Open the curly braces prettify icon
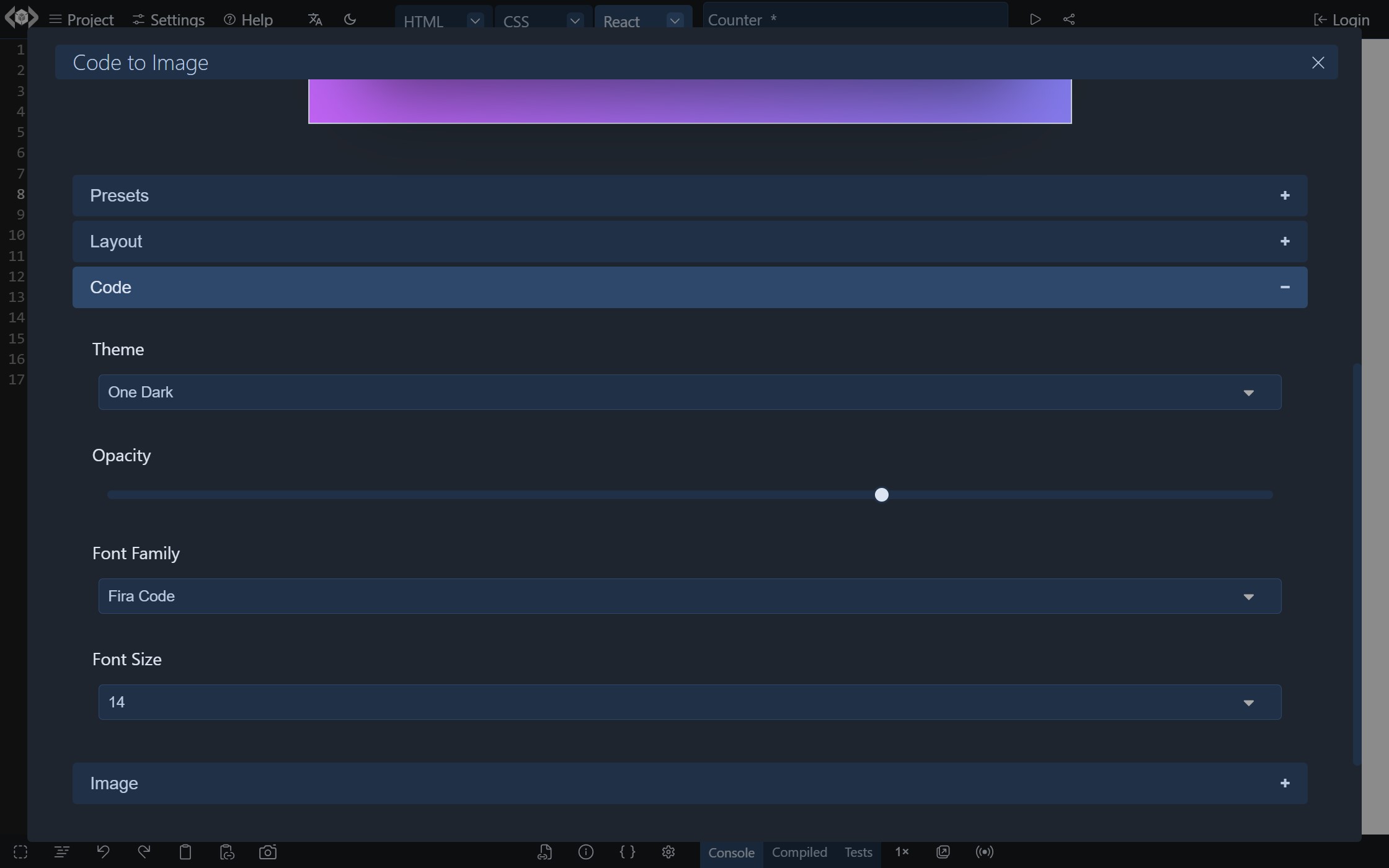 coord(628,852)
